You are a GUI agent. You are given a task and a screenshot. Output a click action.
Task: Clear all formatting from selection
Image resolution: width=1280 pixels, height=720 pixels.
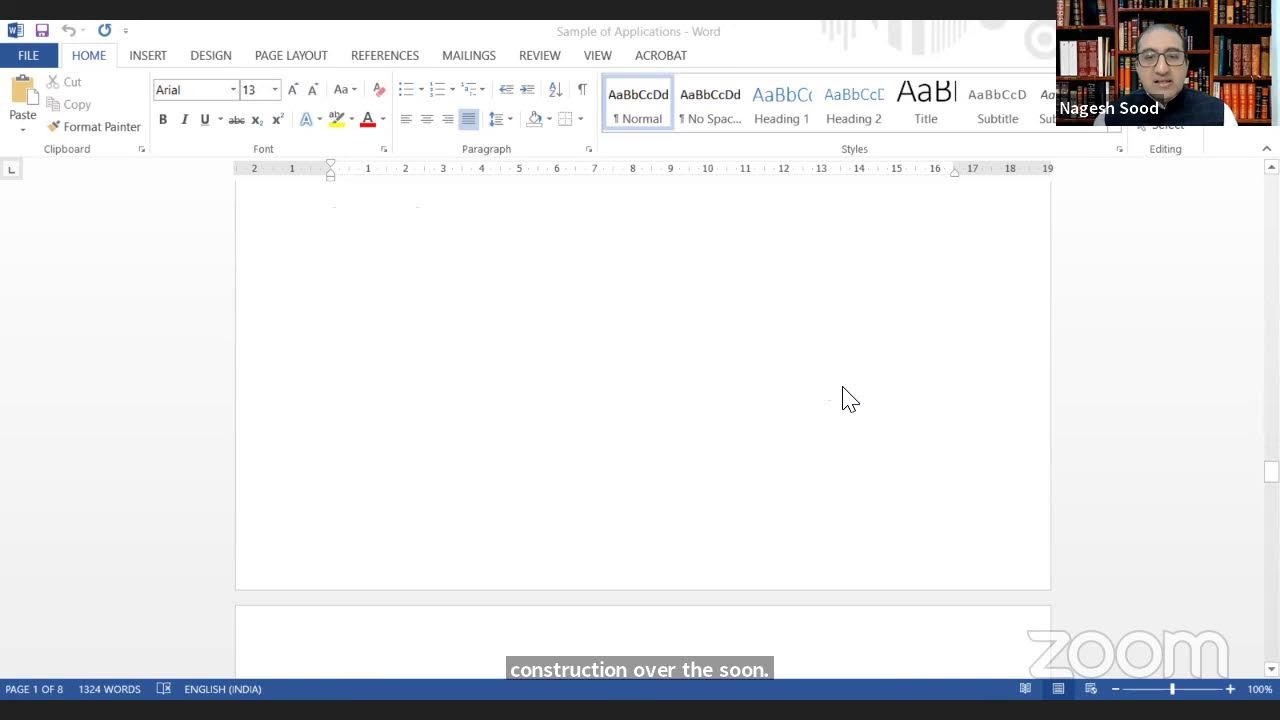pos(378,90)
